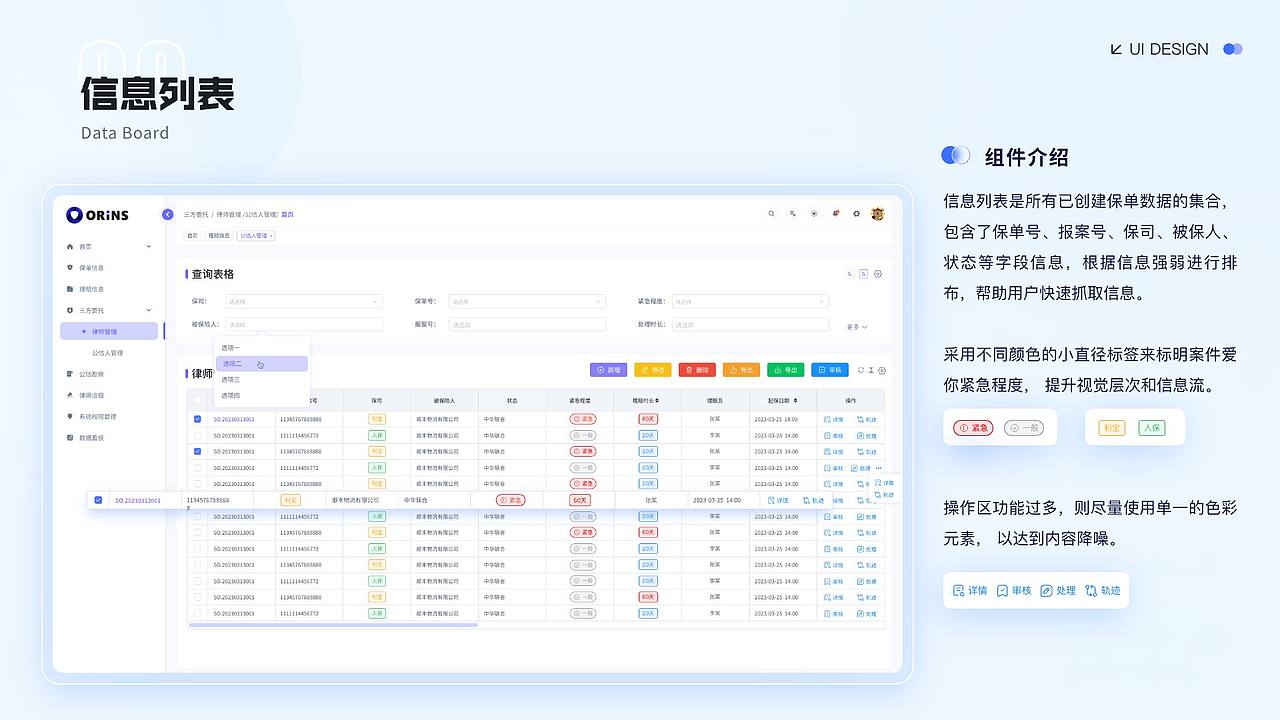
Task: Open the 保单号 dropdown in query form
Action: point(527,301)
